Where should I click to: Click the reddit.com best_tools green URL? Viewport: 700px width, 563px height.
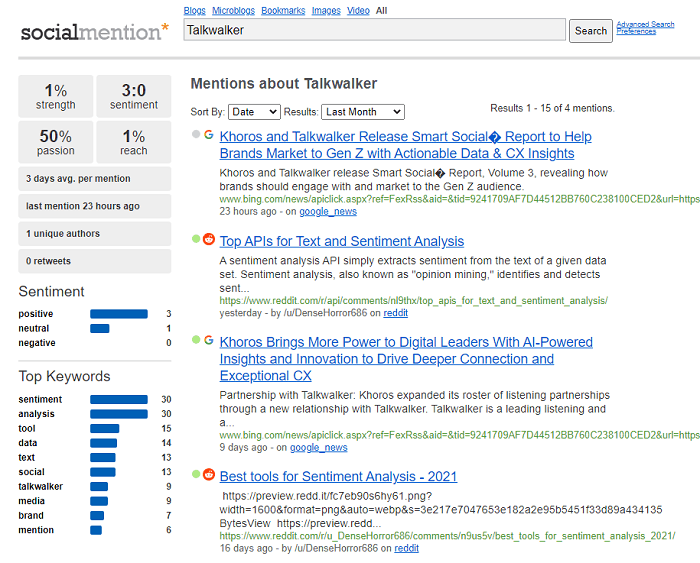(447, 536)
